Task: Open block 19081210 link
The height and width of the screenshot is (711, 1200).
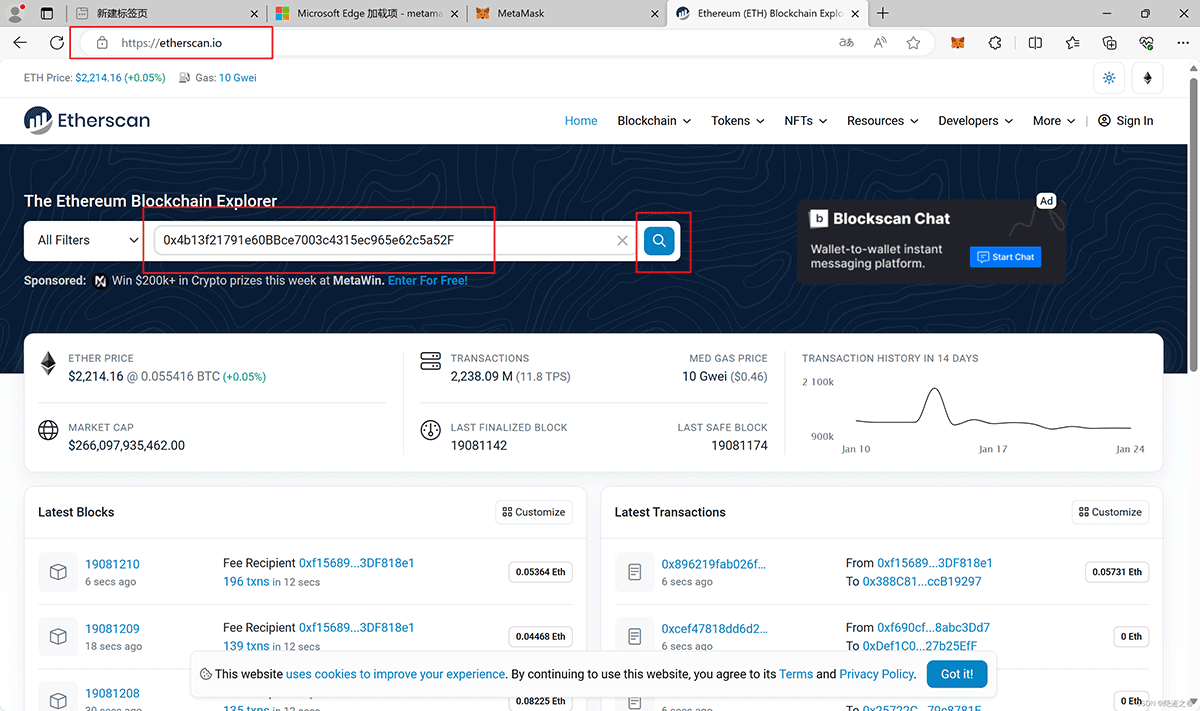Action: [112, 564]
